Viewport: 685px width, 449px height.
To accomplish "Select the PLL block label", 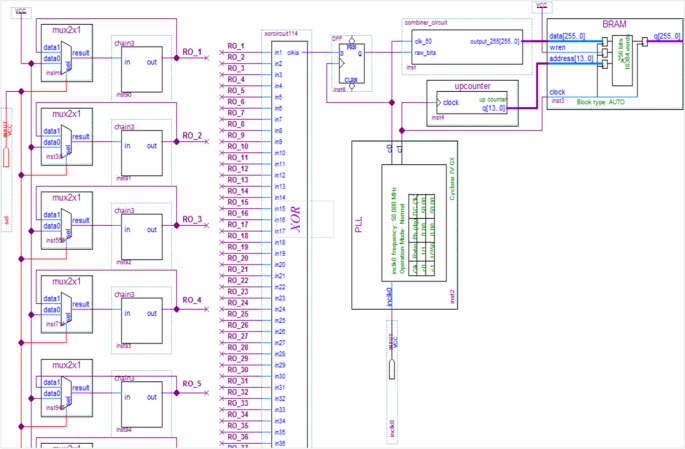I will pyautogui.click(x=359, y=224).
